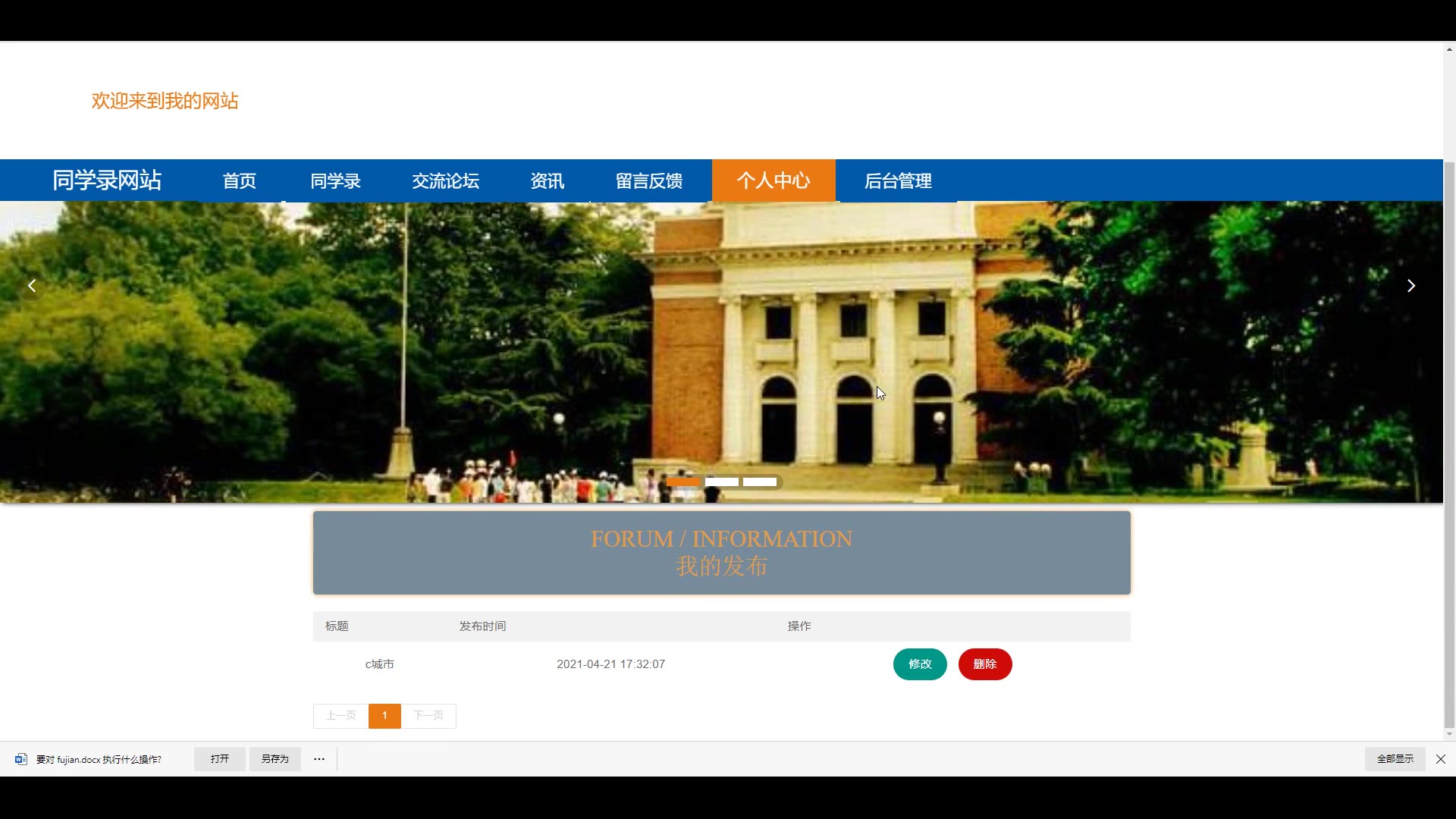Open 个人中心 navigation tab
Screen dimensions: 1456x819
tap(773, 180)
